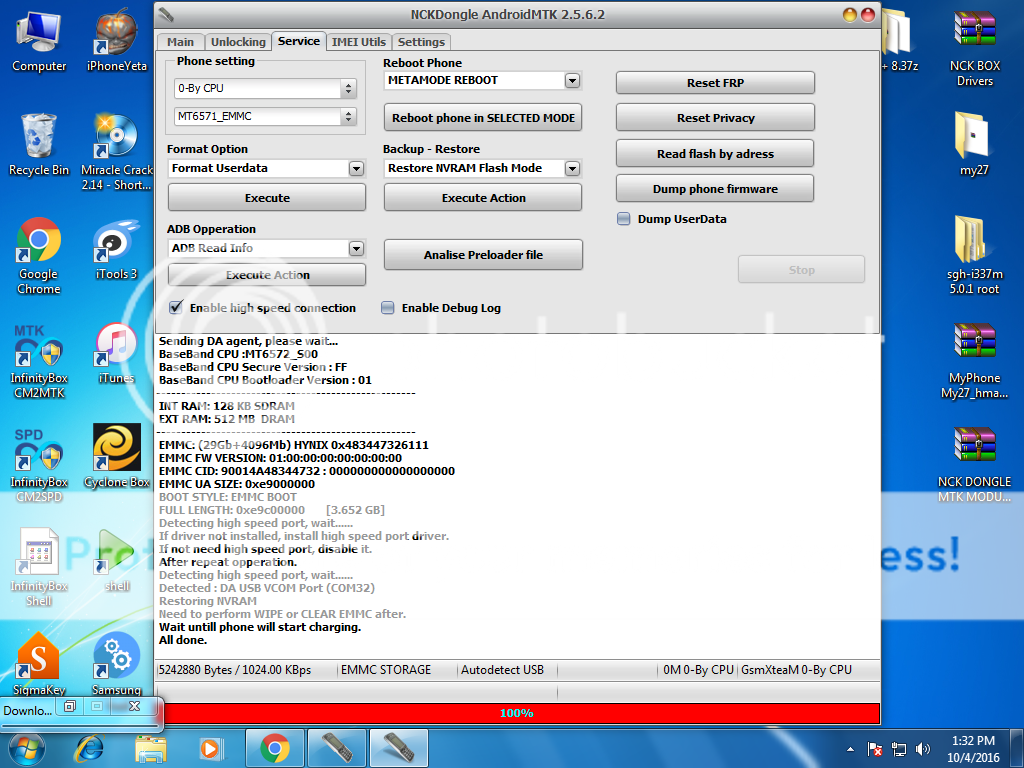Check the Dump UserData option
1024x768 pixels.
(x=624, y=219)
